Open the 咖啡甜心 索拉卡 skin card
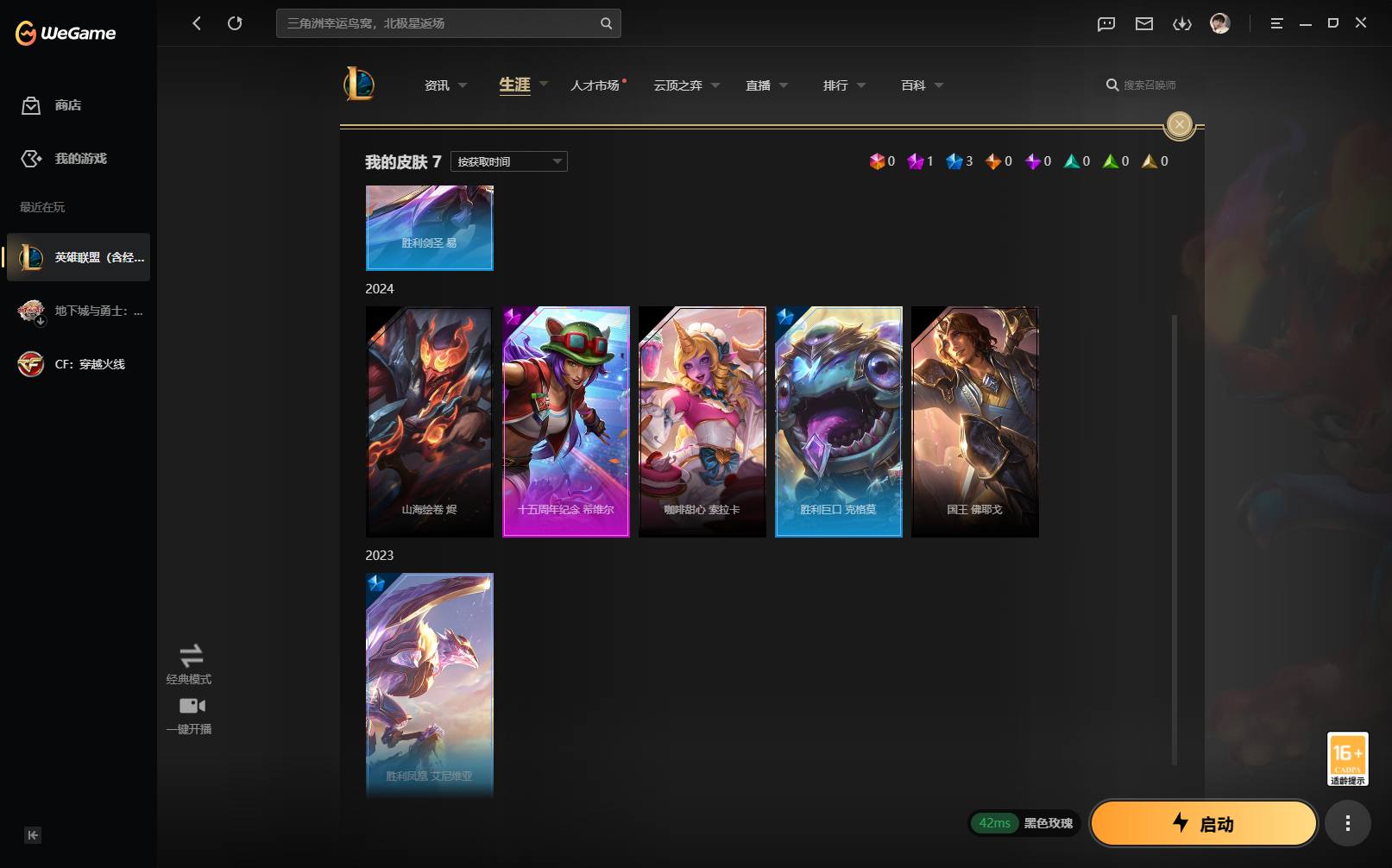This screenshot has height=868, width=1392. 702,422
